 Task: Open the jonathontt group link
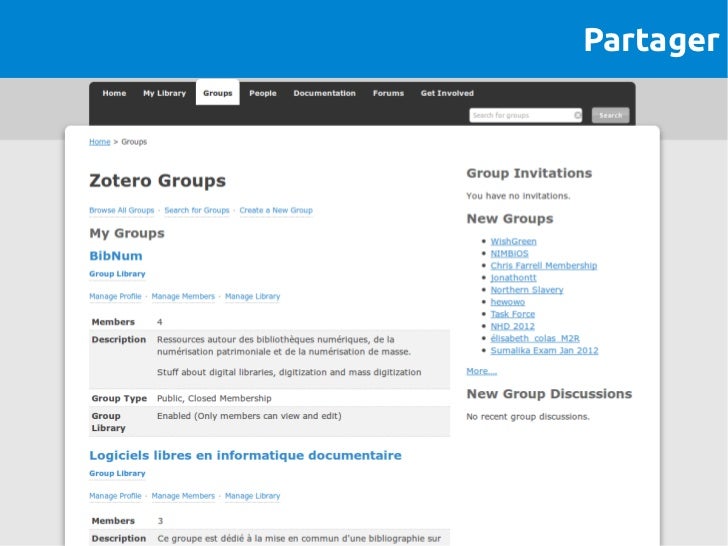click(514, 278)
